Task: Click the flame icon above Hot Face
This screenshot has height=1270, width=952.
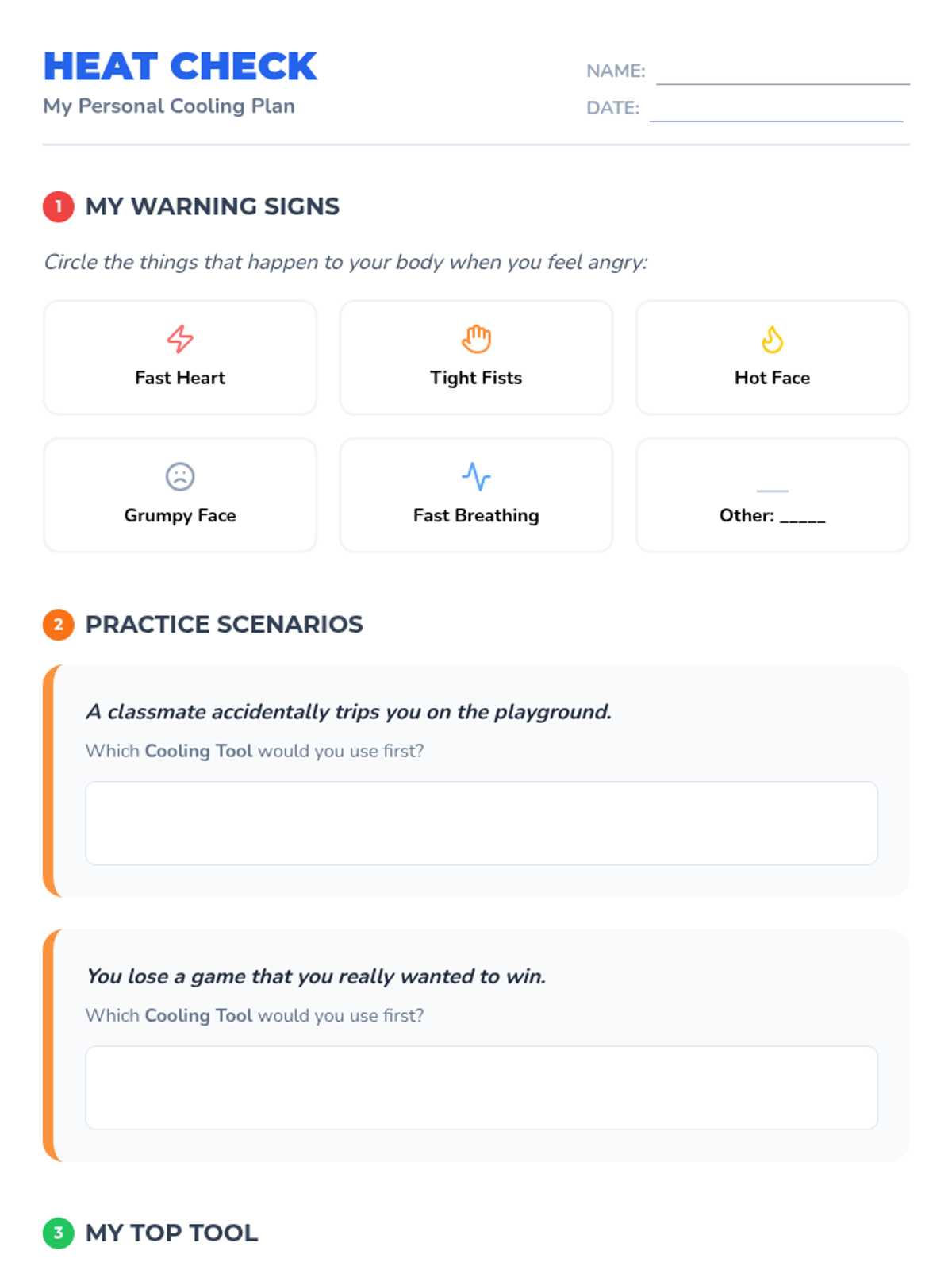Action: [772, 340]
